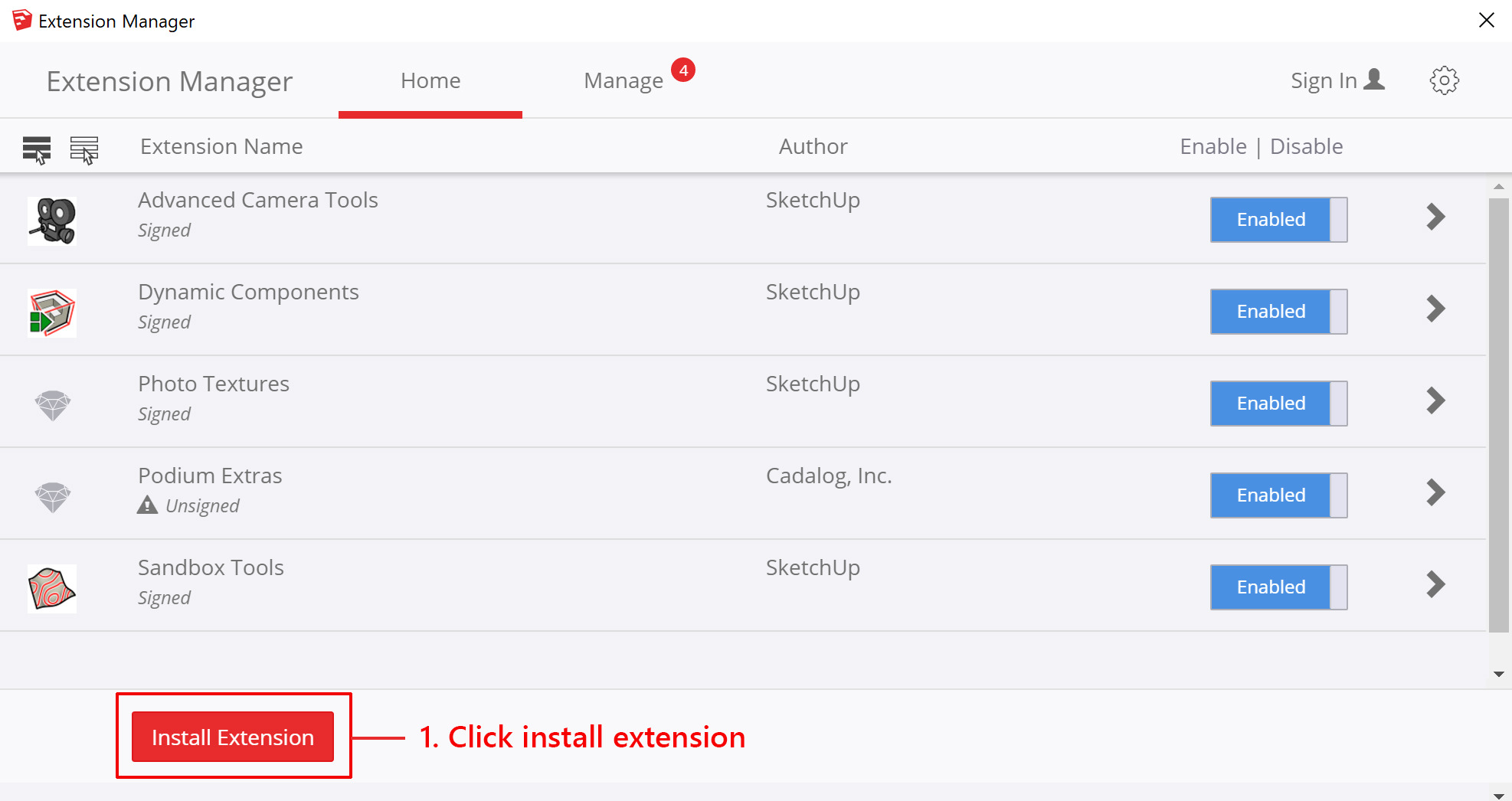Switch to the Manage tab
This screenshot has height=801, width=1512.
tap(623, 80)
